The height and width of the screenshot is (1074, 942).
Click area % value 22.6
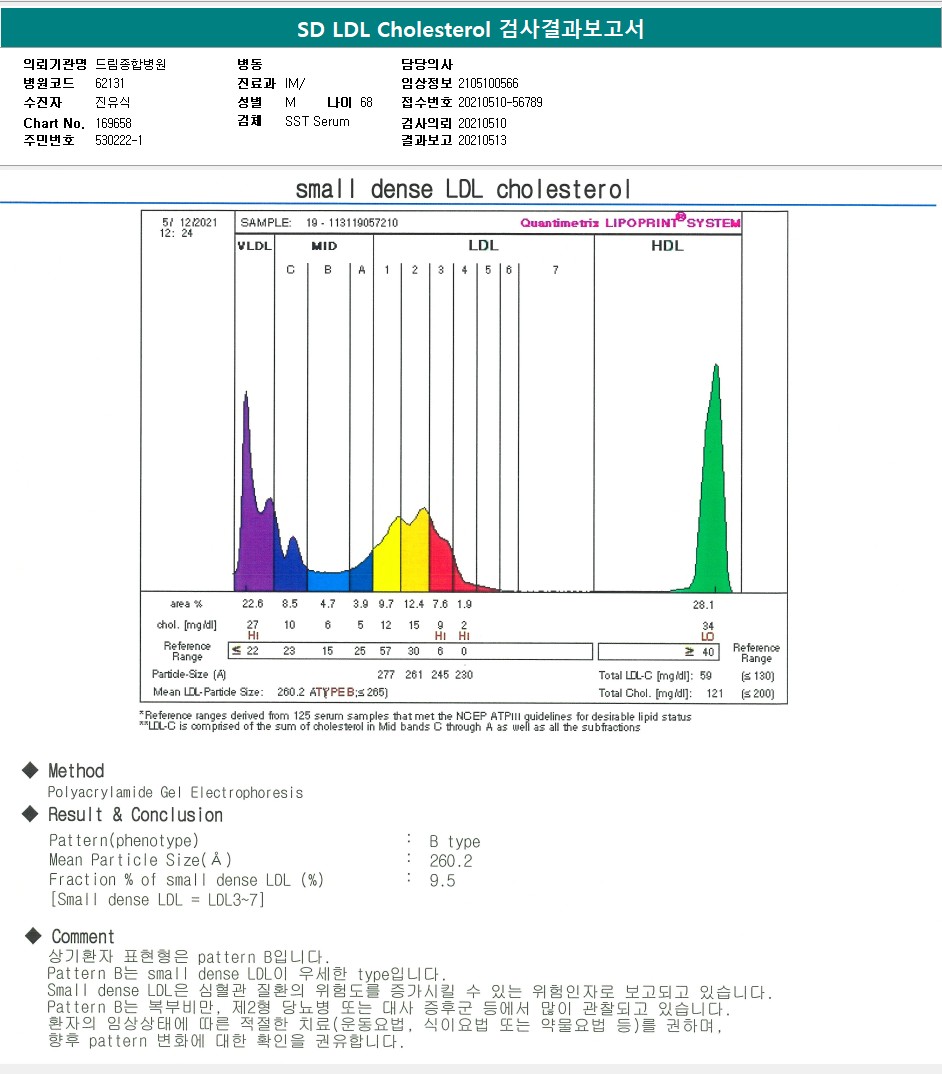point(253,604)
